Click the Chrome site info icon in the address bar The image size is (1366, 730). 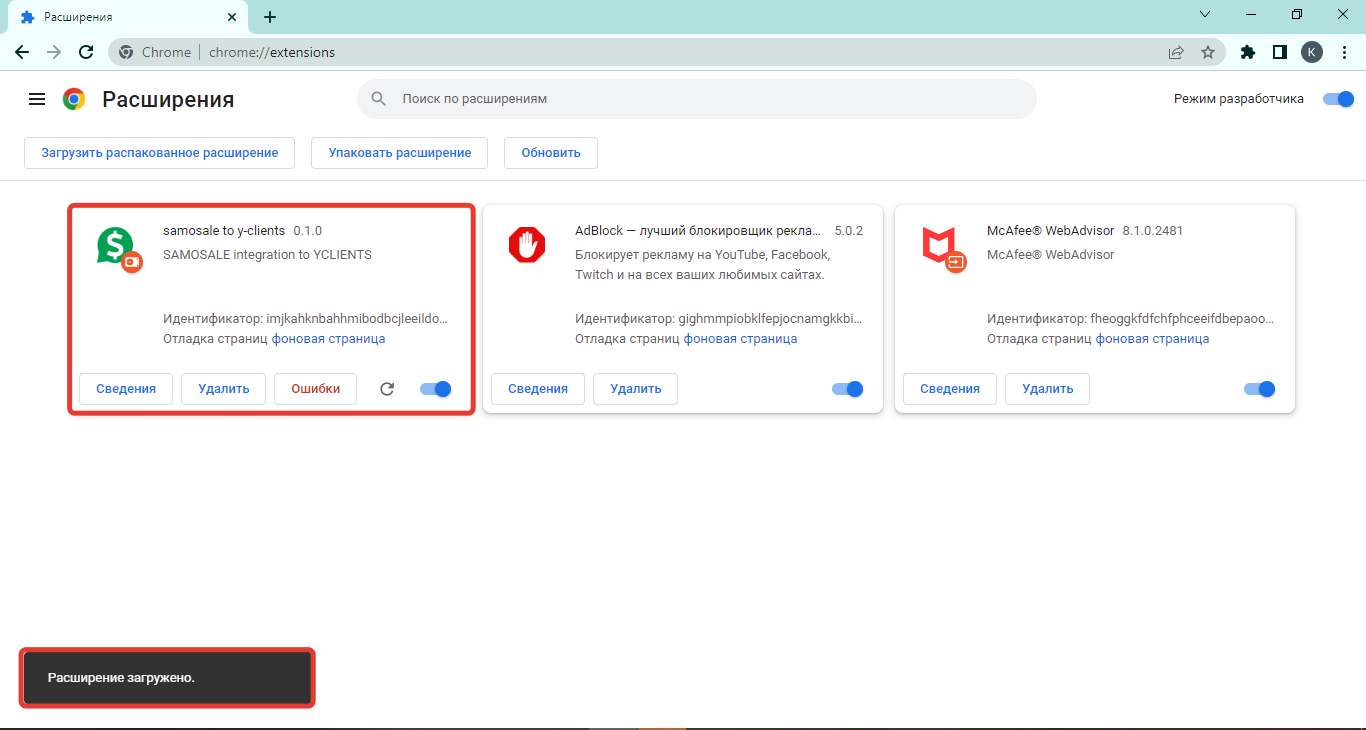[x=126, y=52]
